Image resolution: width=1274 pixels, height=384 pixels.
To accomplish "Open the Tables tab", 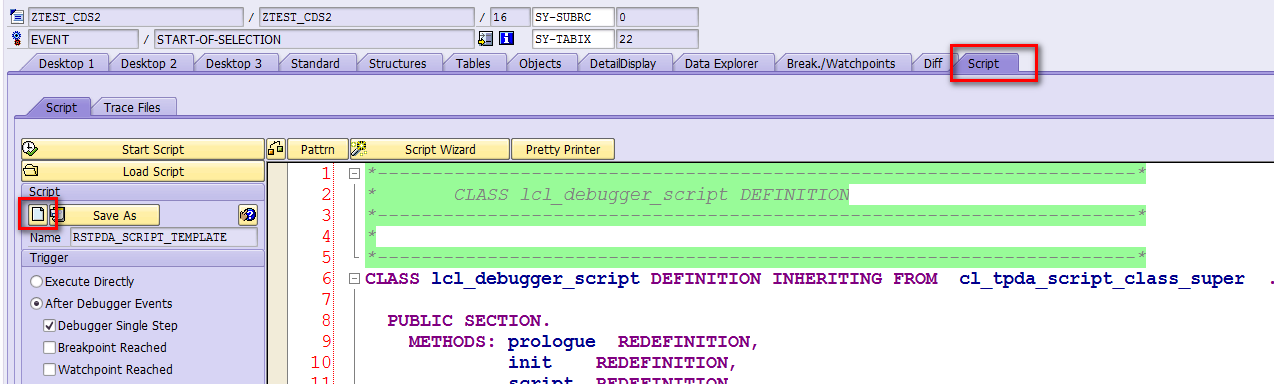I will (x=473, y=63).
